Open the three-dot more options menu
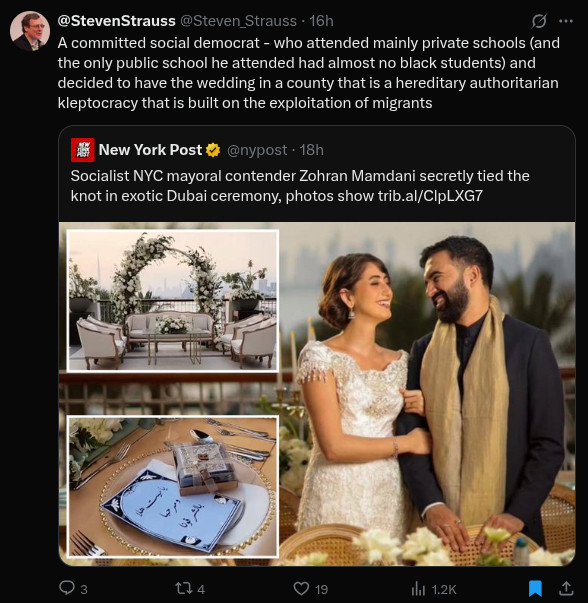Viewport: 588px width, 603px height. pos(566,21)
